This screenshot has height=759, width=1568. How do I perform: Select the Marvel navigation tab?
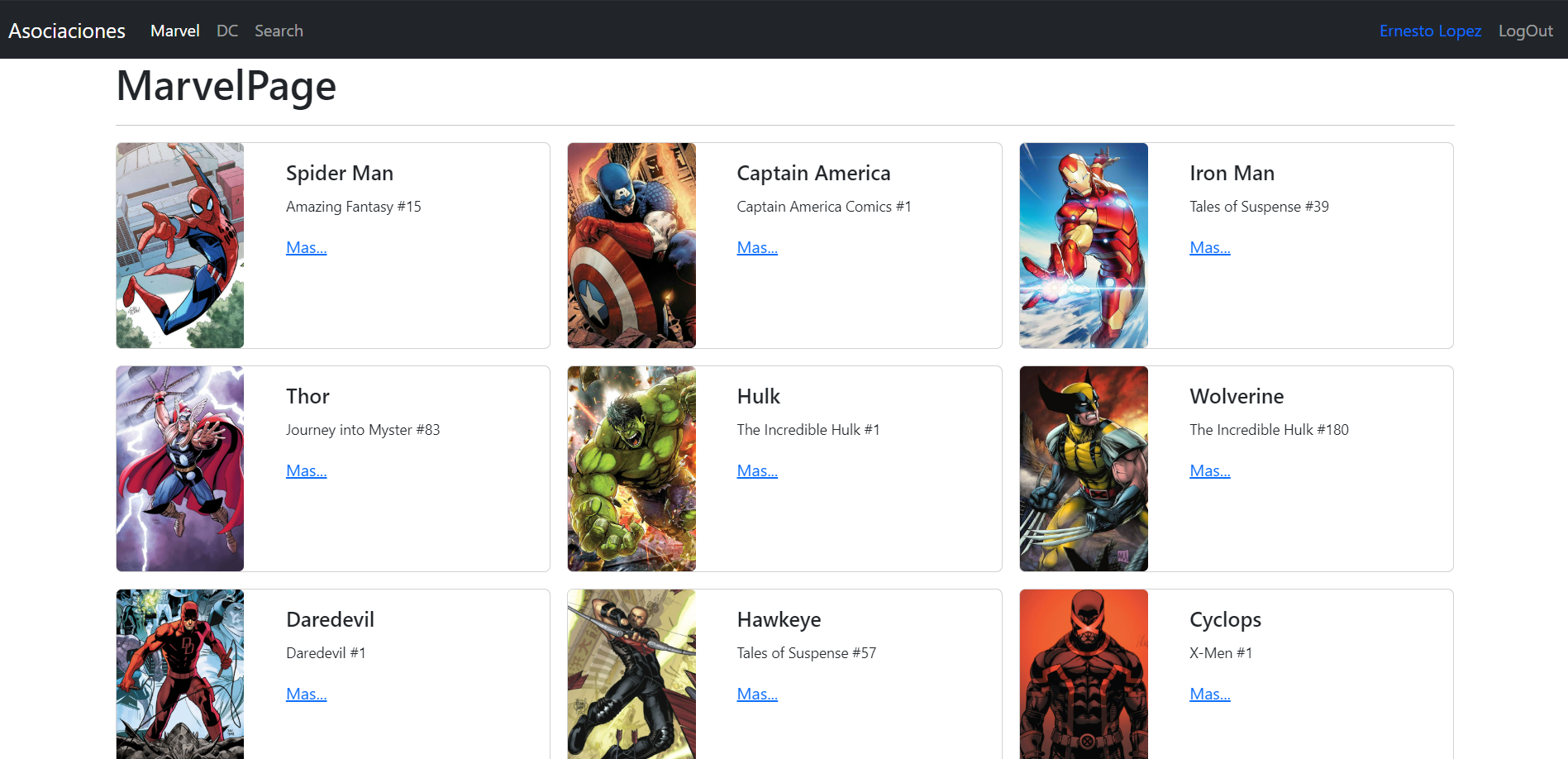point(175,31)
